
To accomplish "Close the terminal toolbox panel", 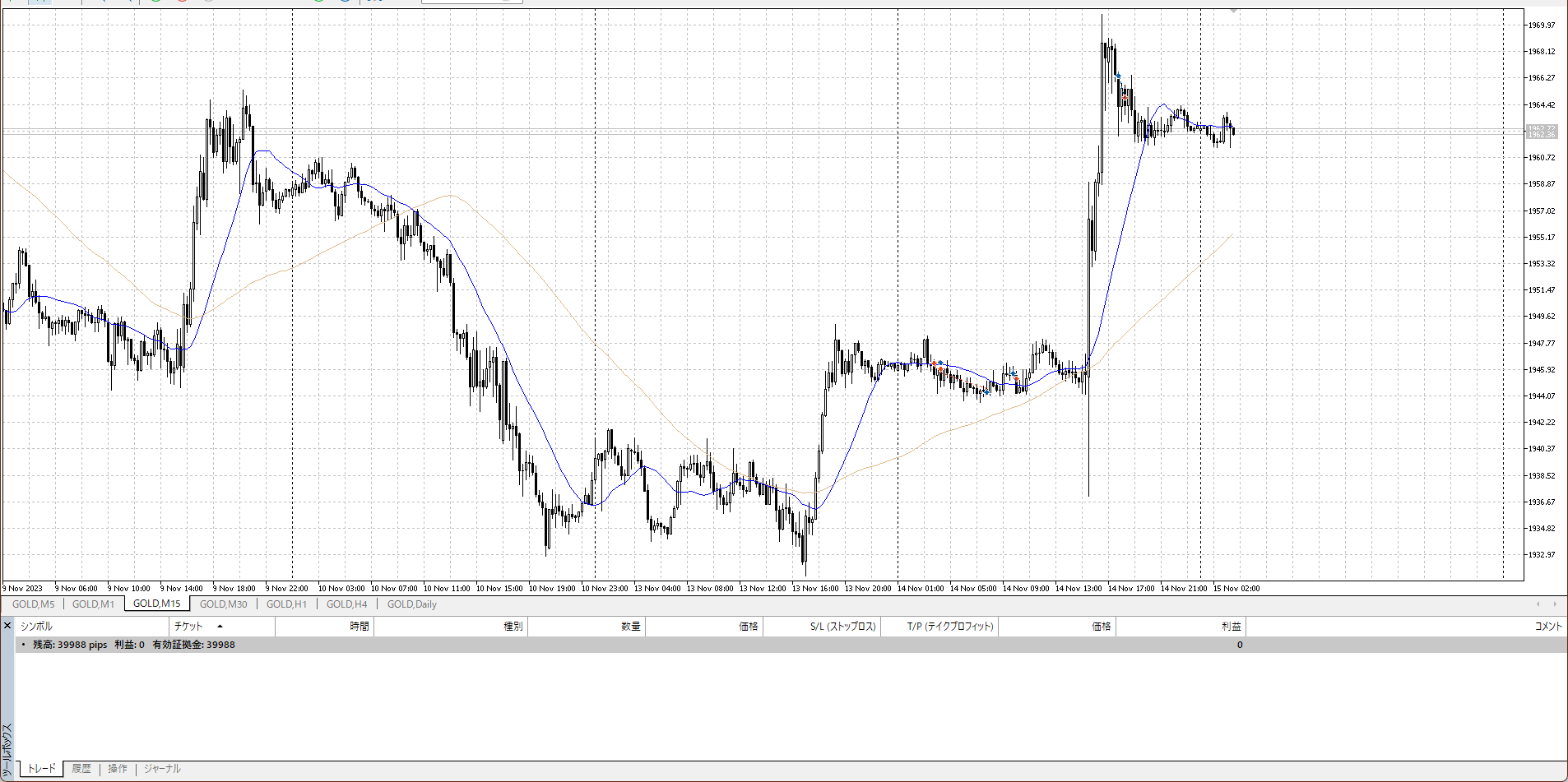I will click(7, 627).
